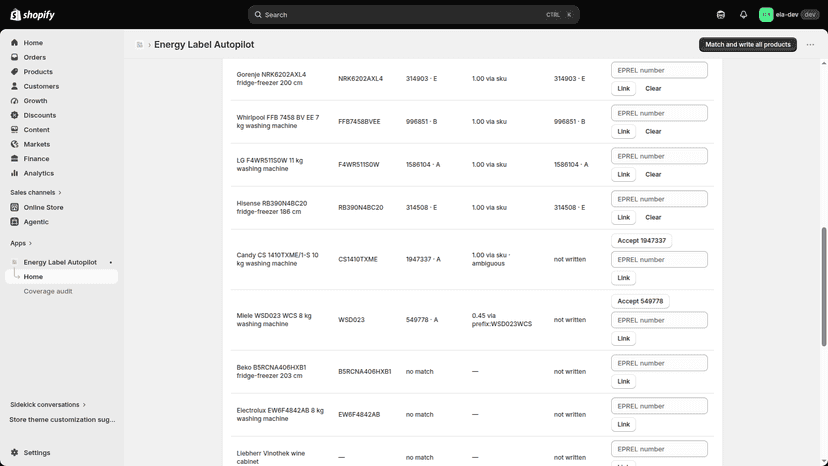The image size is (828, 466).
Task: Click Accept 549778 button
Action: (640, 301)
